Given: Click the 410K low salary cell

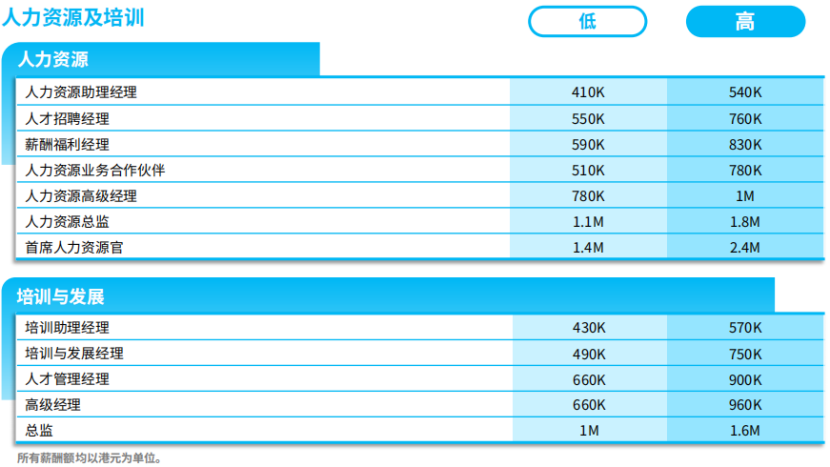Looking at the screenshot, I should pyautogui.click(x=588, y=92).
